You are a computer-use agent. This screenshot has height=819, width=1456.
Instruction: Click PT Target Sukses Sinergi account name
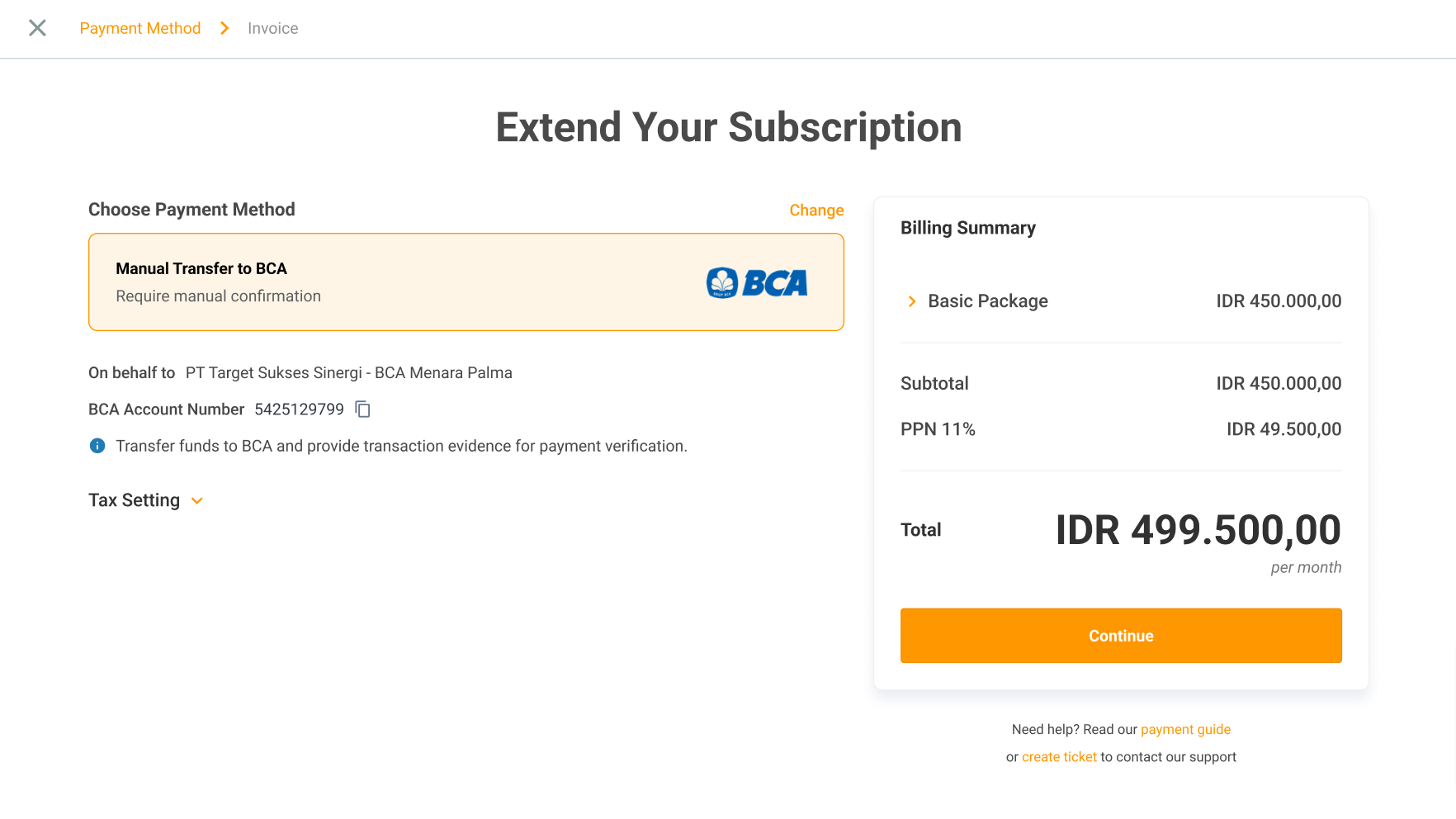coord(348,373)
